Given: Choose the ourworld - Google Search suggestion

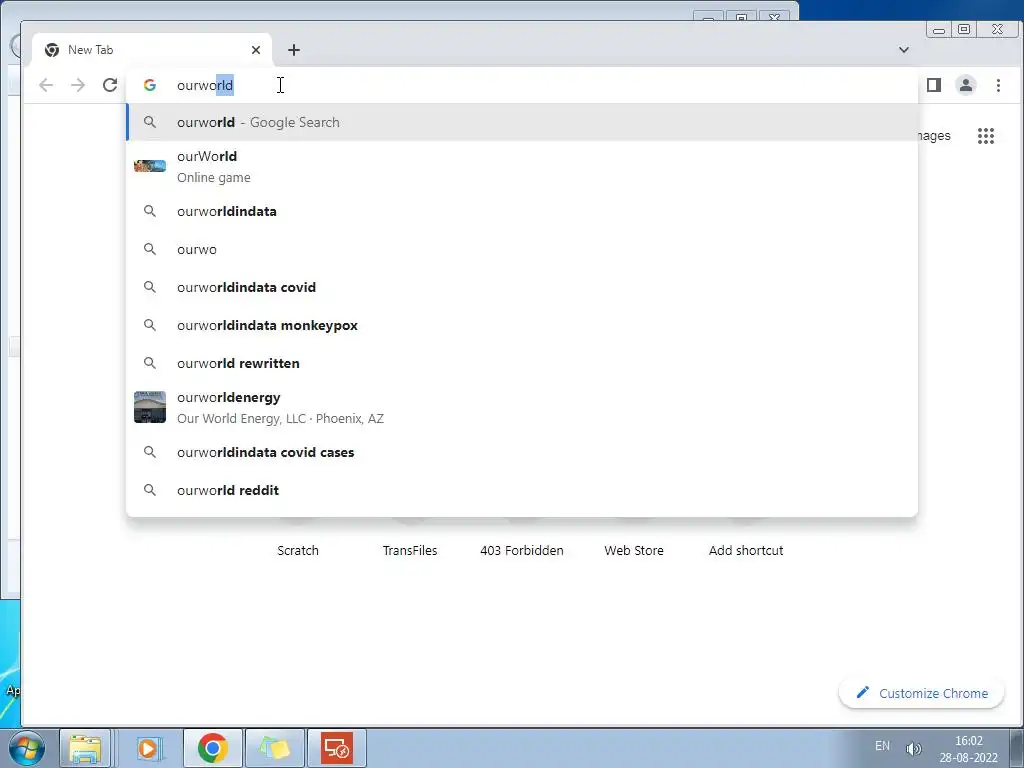Looking at the screenshot, I should [522, 122].
